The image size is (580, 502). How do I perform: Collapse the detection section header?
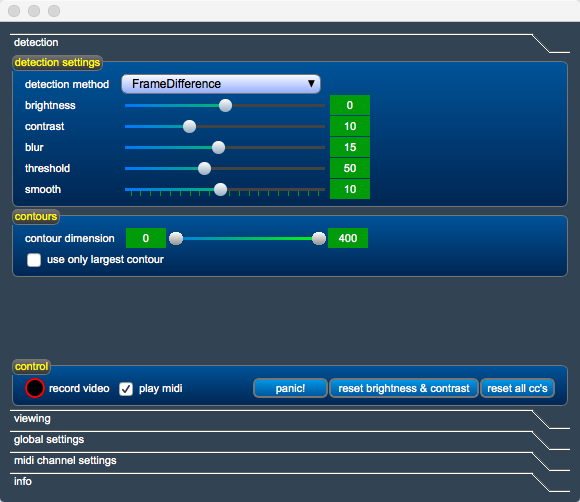click(290, 43)
